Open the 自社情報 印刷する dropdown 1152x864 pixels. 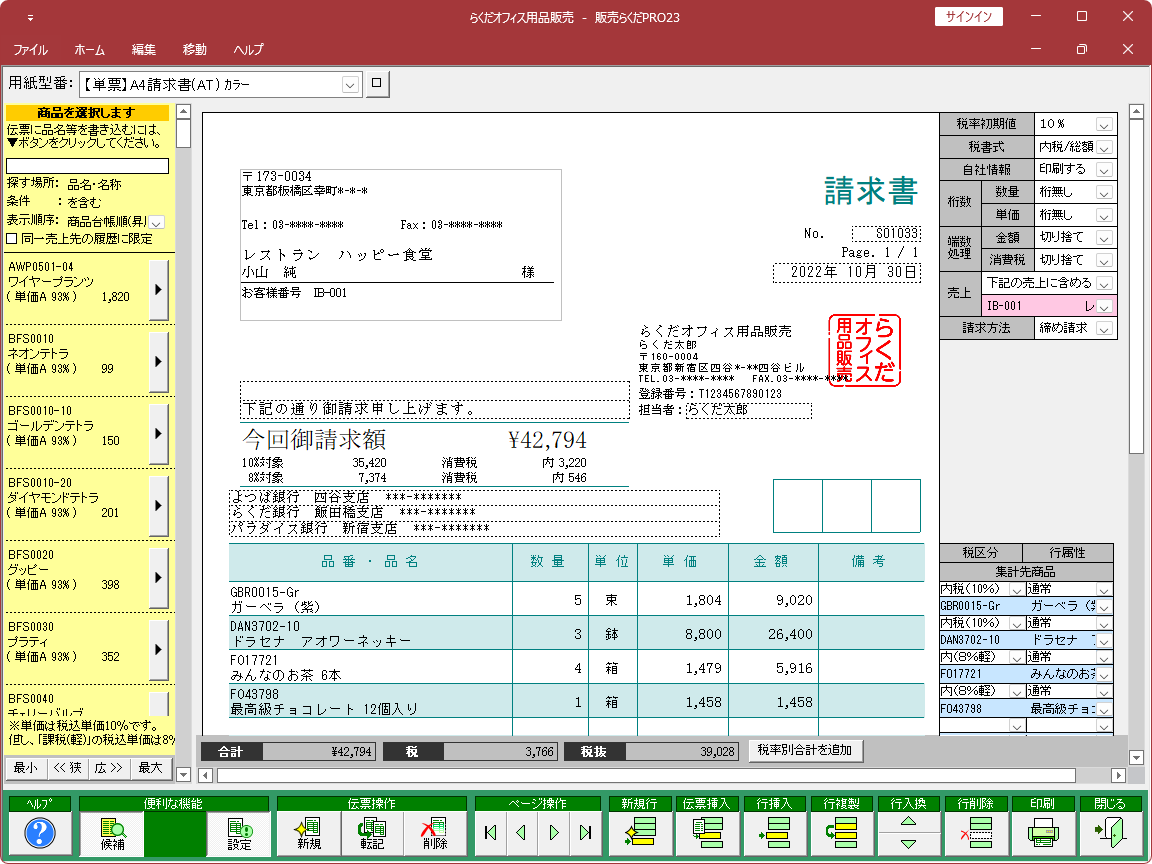point(1104,170)
